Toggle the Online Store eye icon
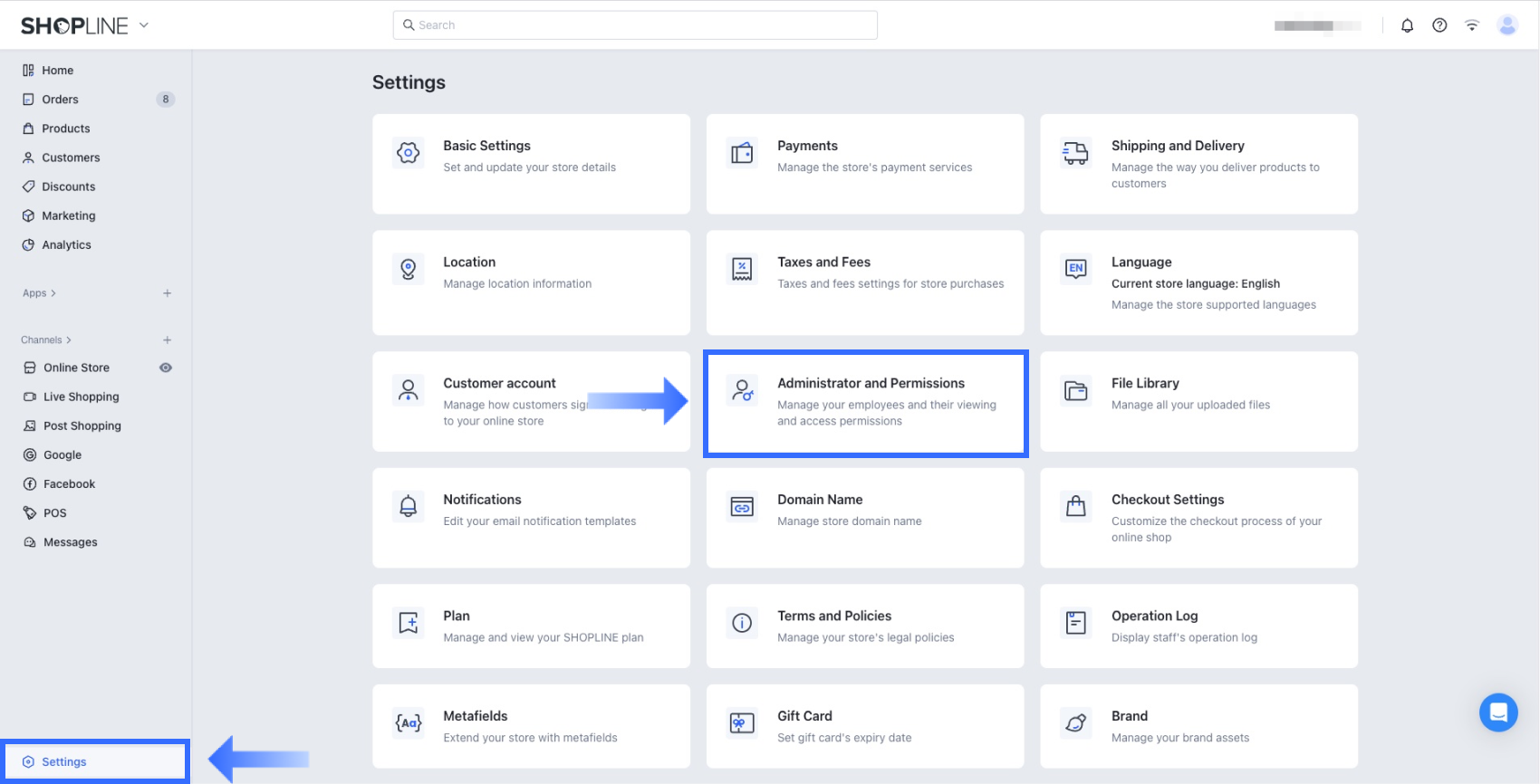This screenshot has width=1540, height=784. coord(166,368)
